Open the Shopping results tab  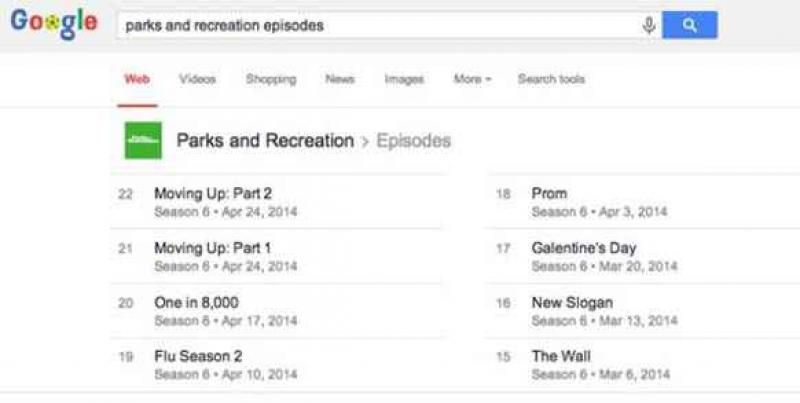(270, 79)
